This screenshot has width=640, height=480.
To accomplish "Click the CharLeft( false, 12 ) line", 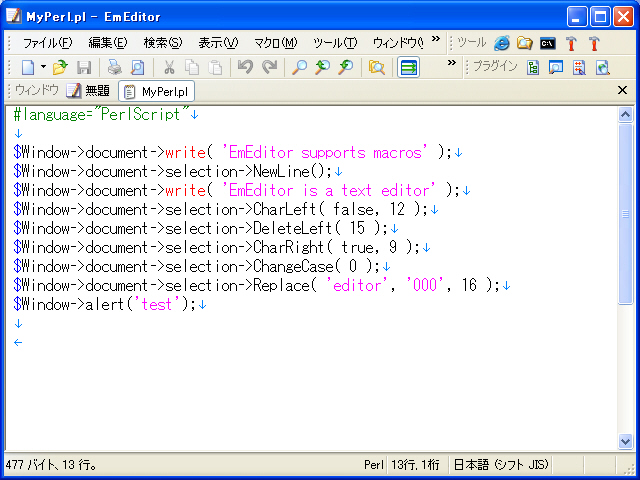I will point(220,209).
